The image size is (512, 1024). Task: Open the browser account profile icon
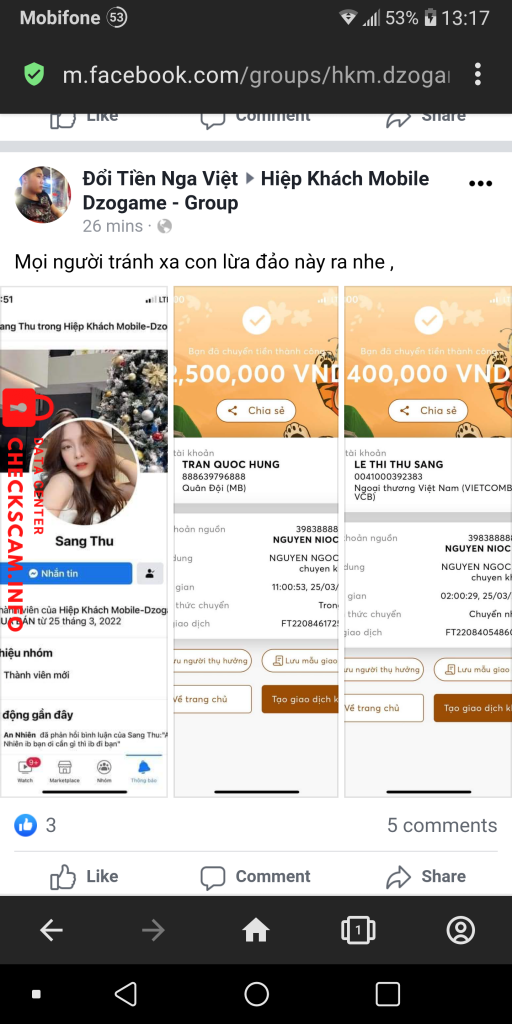tap(460, 930)
